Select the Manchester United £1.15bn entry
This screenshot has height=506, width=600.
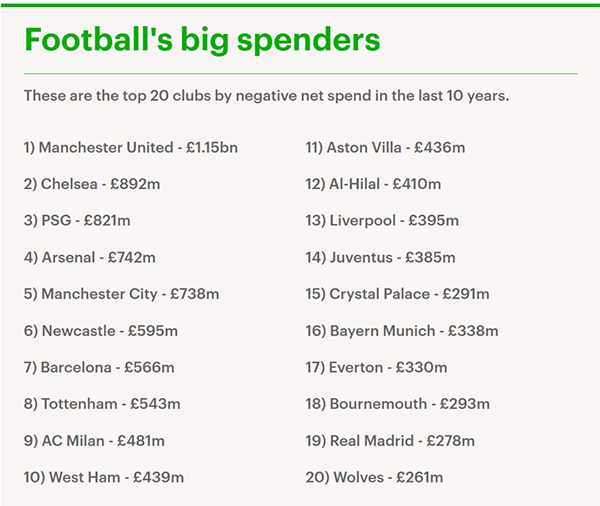[131, 148]
